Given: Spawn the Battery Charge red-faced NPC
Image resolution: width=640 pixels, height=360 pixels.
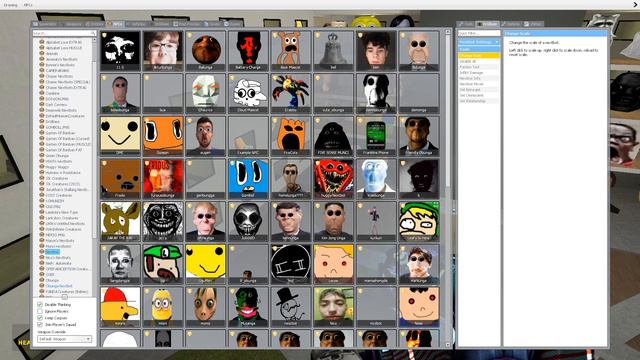Looking at the screenshot, I should pyautogui.click(x=248, y=51).
